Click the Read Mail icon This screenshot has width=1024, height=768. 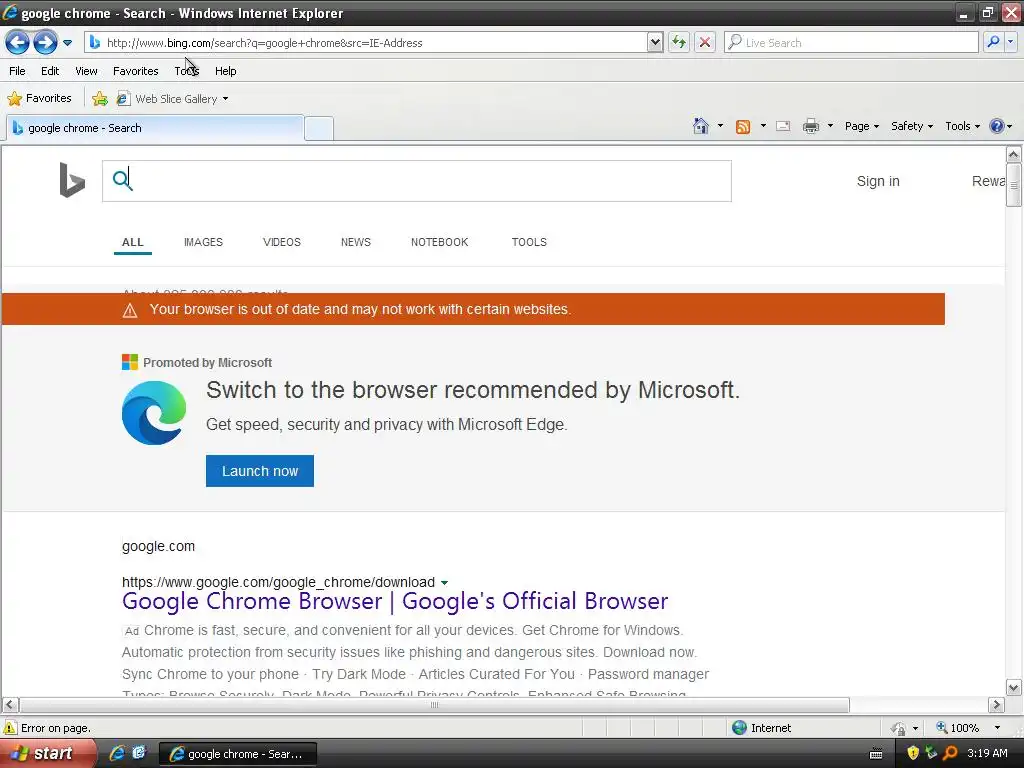[783, 127]
